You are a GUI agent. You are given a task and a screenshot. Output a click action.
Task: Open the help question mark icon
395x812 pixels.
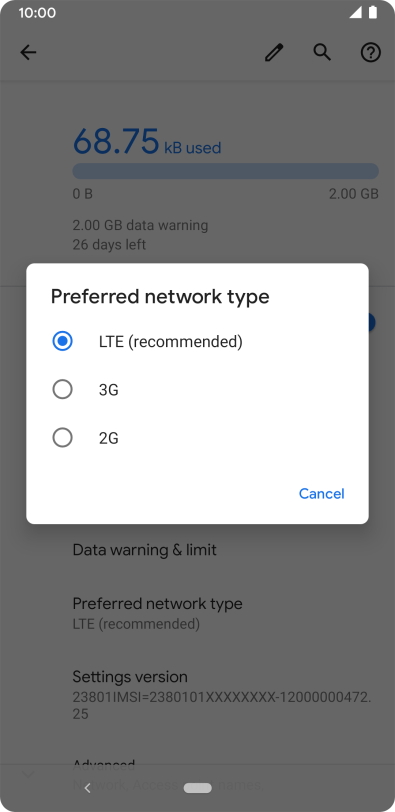click(x=371, y=52)
